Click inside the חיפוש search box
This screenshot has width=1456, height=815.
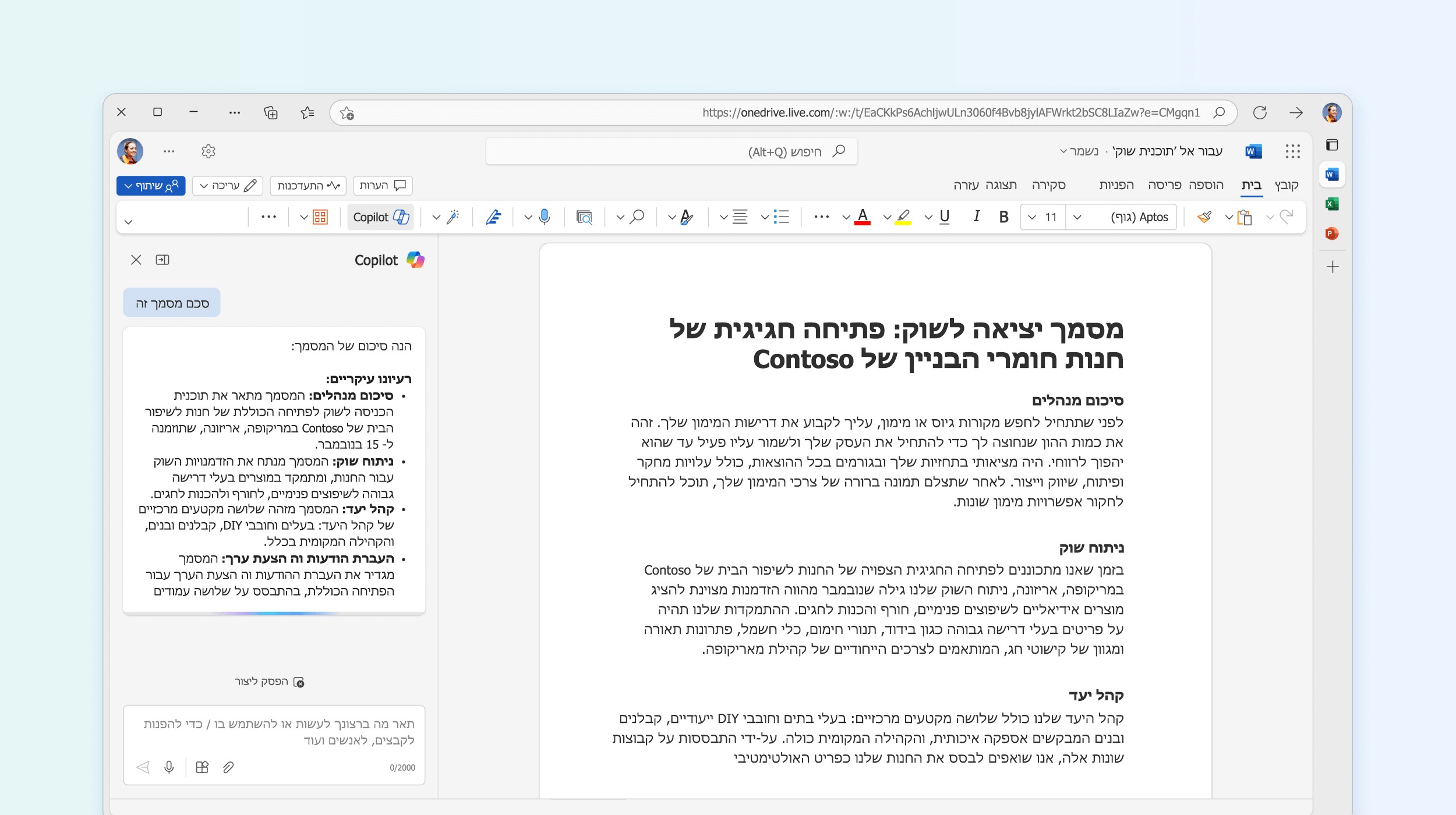click(672, 151)
